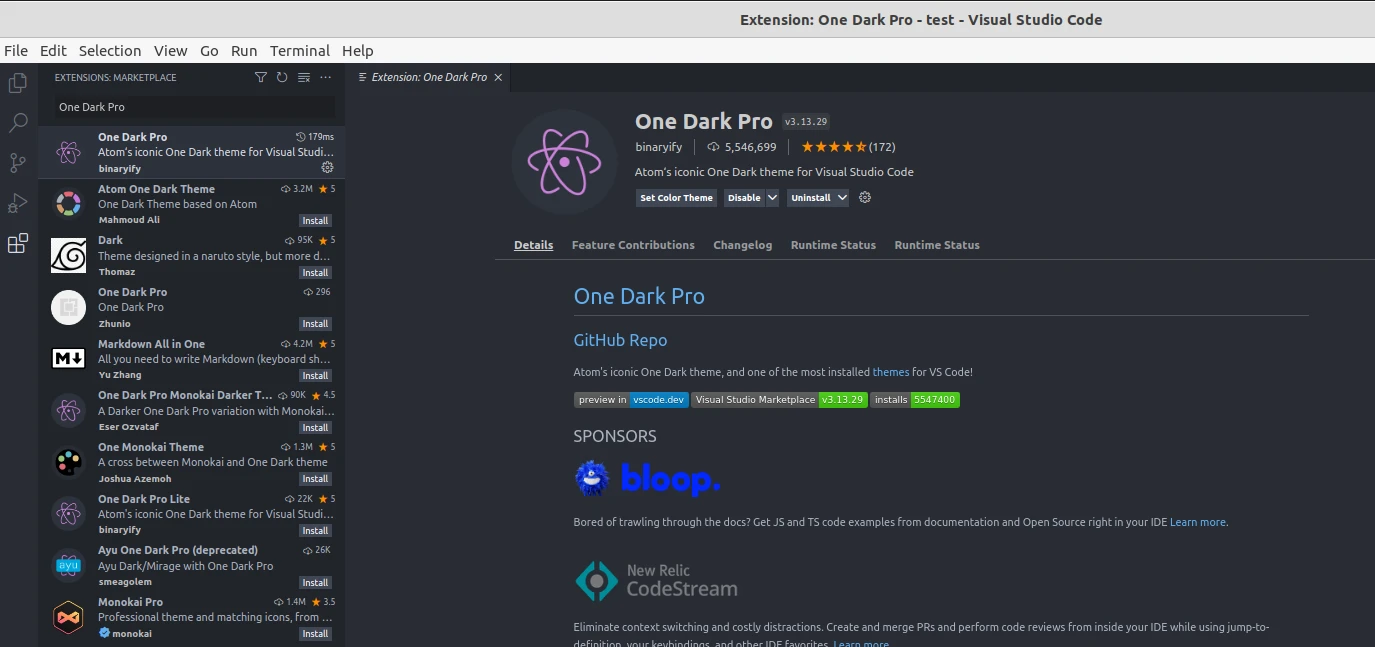This screenshot has width=1375, height=647.
Task: Open the Terminal menu
Action: coord(300,50)
